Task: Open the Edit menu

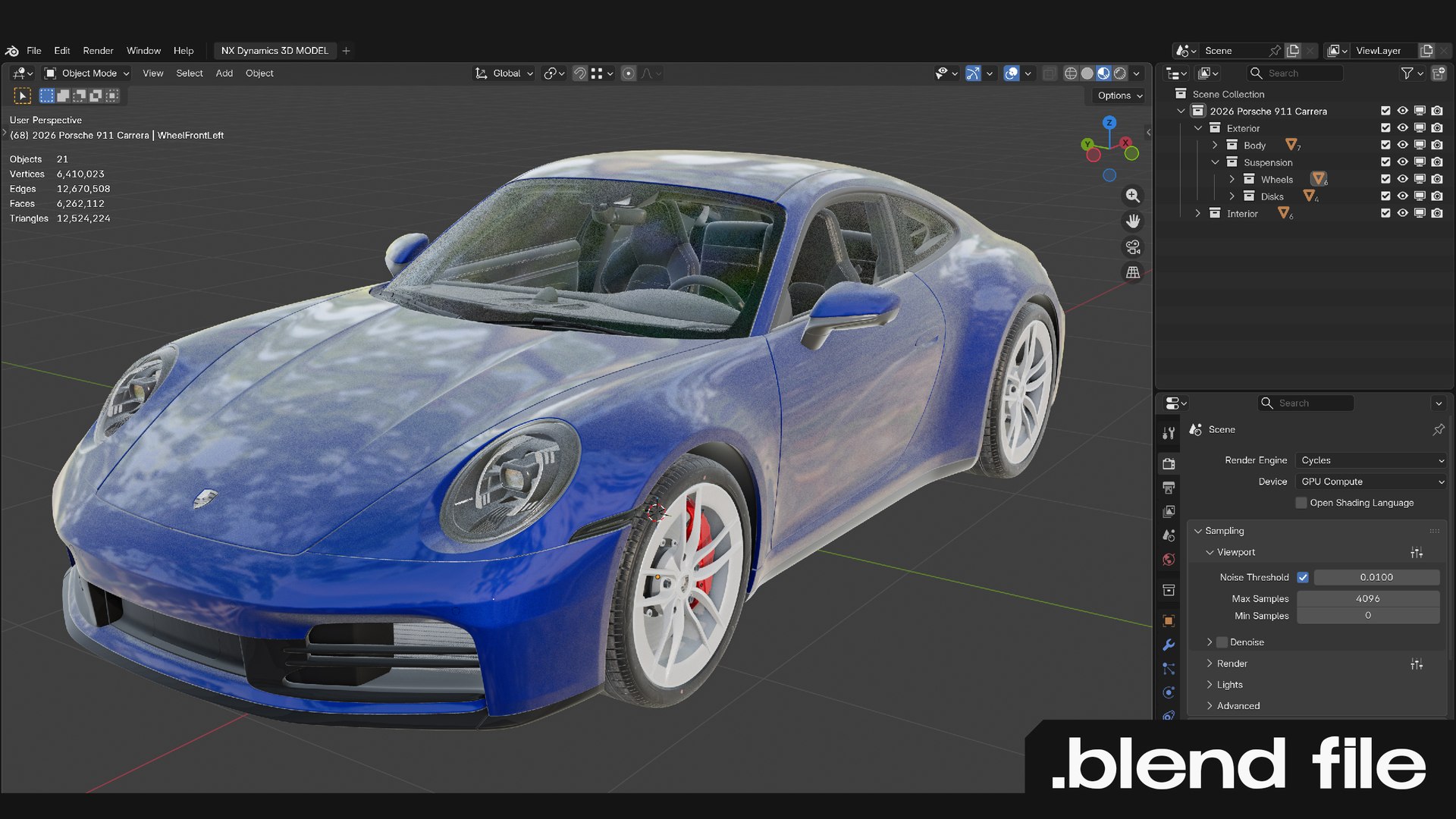Action: [62, 51]
